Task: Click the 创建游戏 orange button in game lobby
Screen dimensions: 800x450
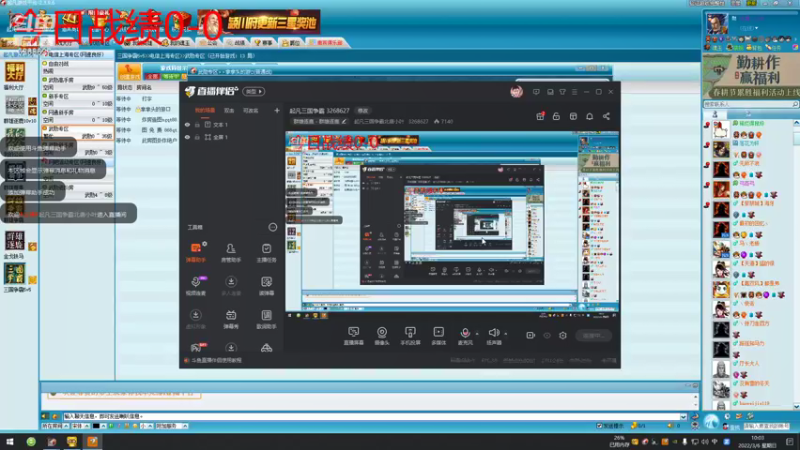Action: point(129,71)
